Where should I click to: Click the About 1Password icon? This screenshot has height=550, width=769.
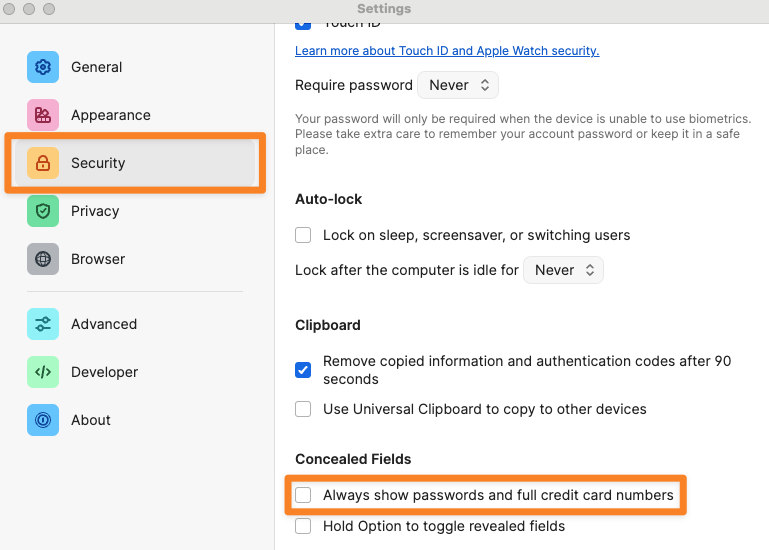click(x=43, y=420)
